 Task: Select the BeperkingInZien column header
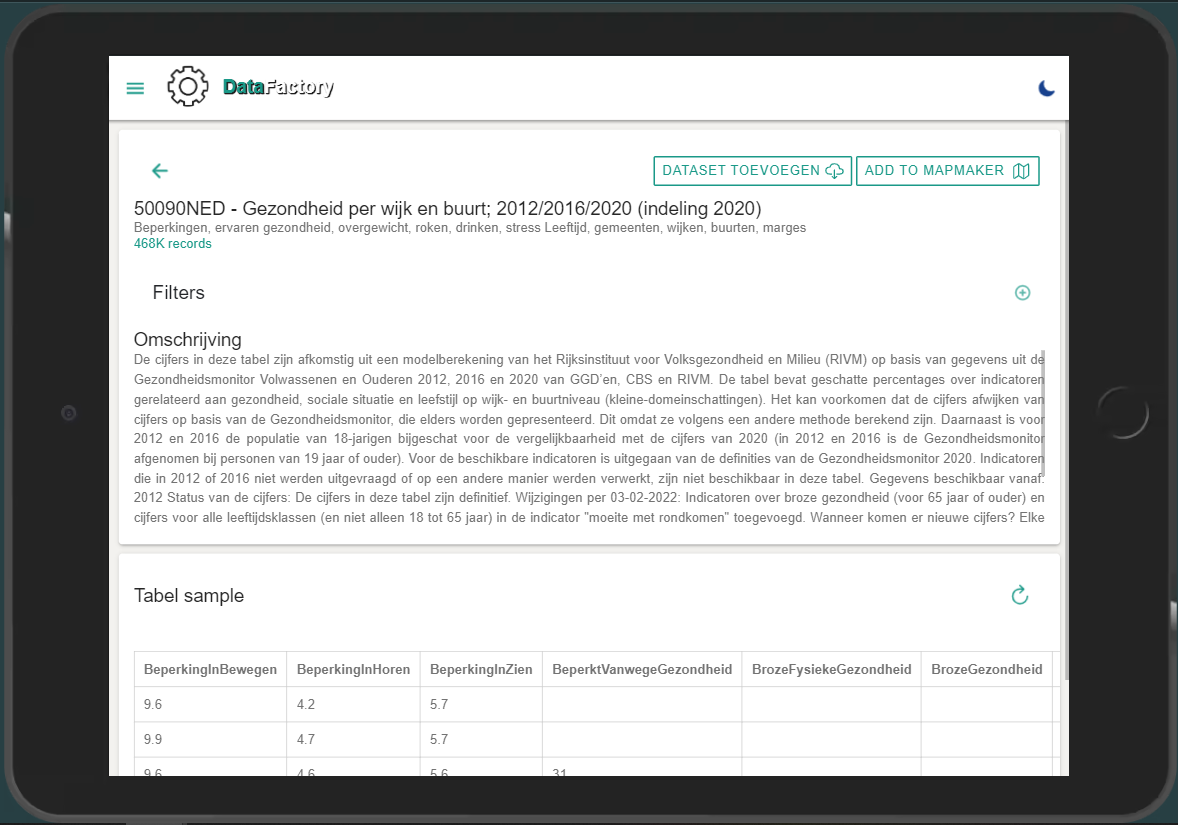480,669
